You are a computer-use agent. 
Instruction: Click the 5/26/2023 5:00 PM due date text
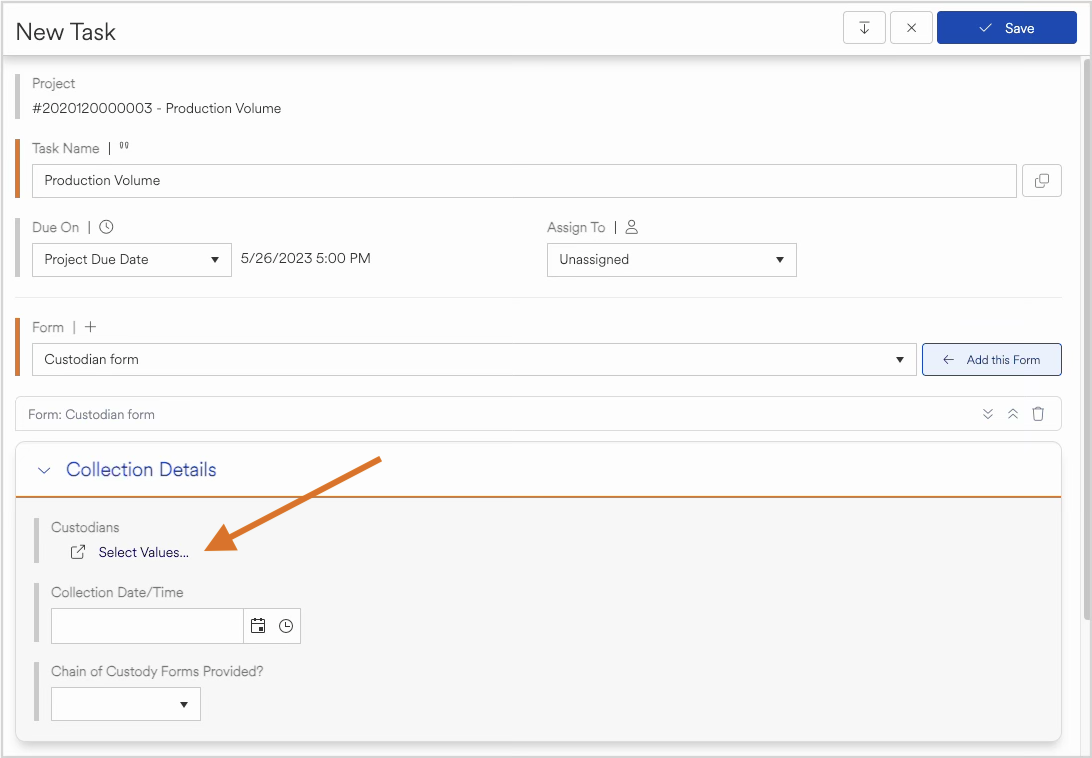point(306,258)
